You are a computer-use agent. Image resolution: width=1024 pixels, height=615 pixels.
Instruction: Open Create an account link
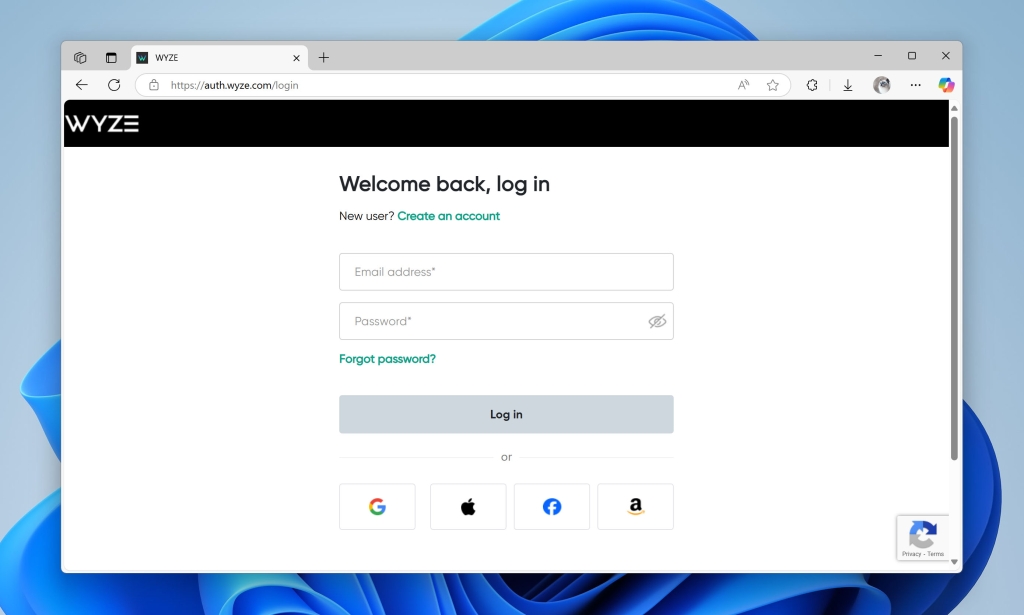[449, 216]
